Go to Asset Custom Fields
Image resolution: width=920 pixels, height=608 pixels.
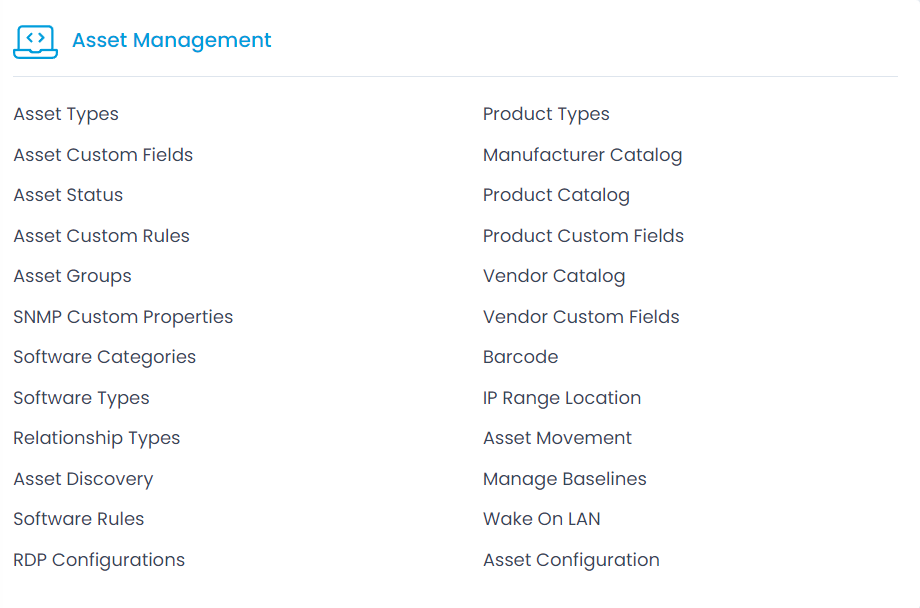[x=103, y=155]
